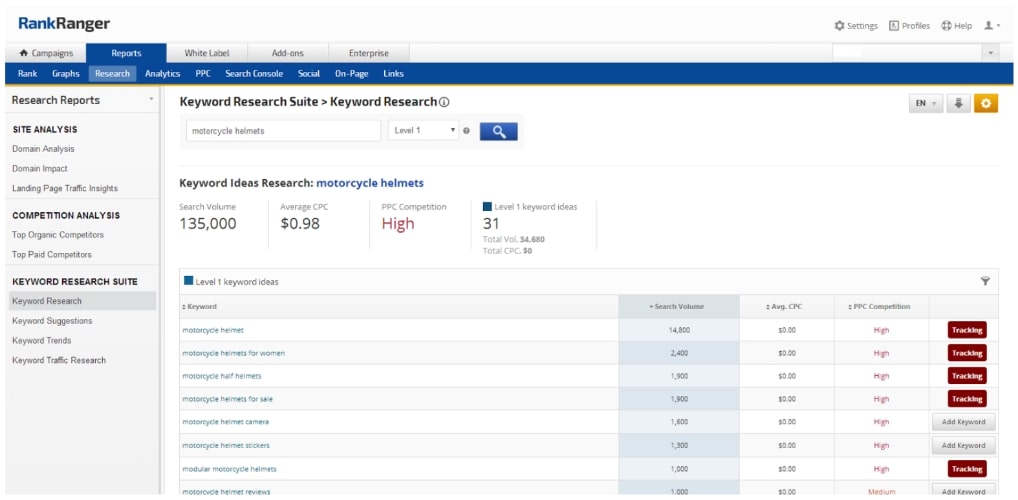Sort table by PPC Competition column
The width and height of the screenshot is (1018, 500).
pos(881,306)
